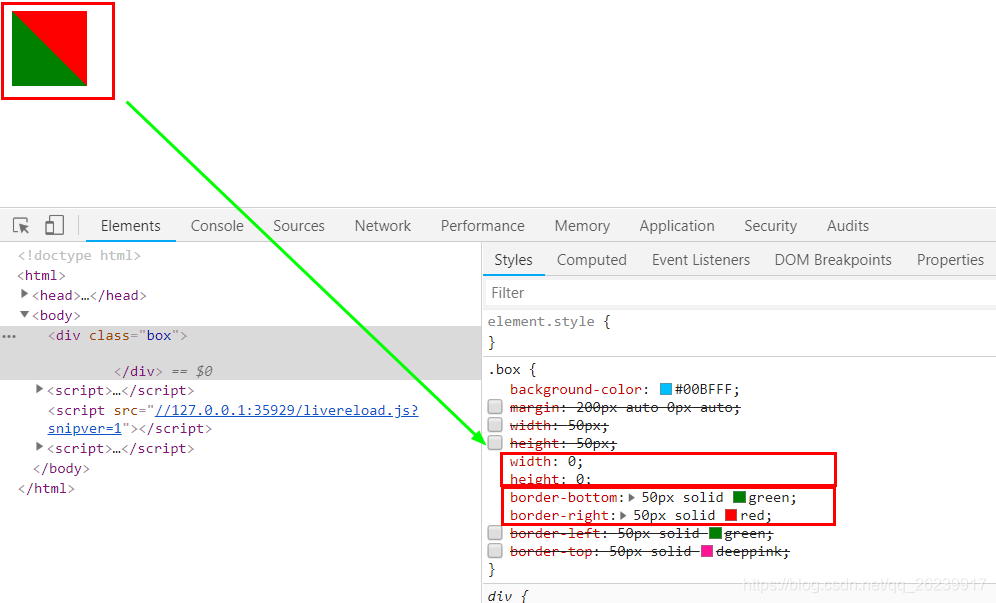Screen dimensions: 996x603
Task: Select the Properties sidebar tab
Action: pyautogui.click(x=950, y=260)
